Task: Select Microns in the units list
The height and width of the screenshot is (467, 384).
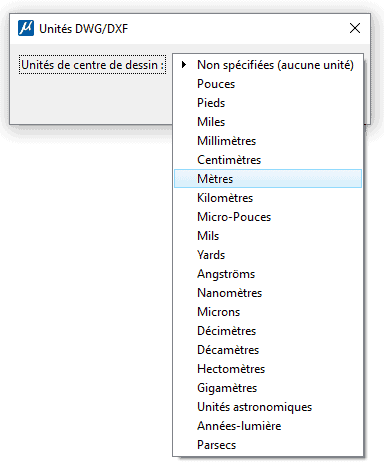Action: click(x=268, y=312)
